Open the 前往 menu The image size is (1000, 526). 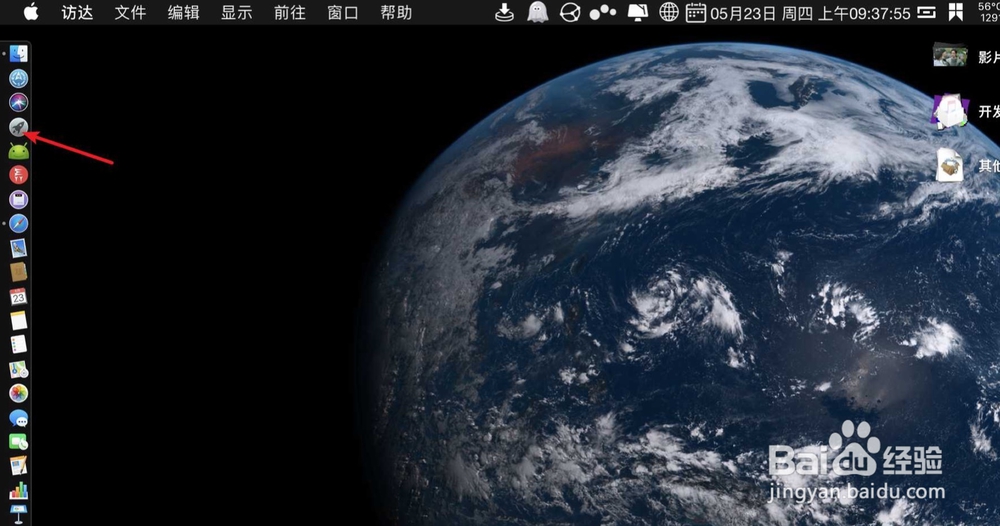coord(290,13)
